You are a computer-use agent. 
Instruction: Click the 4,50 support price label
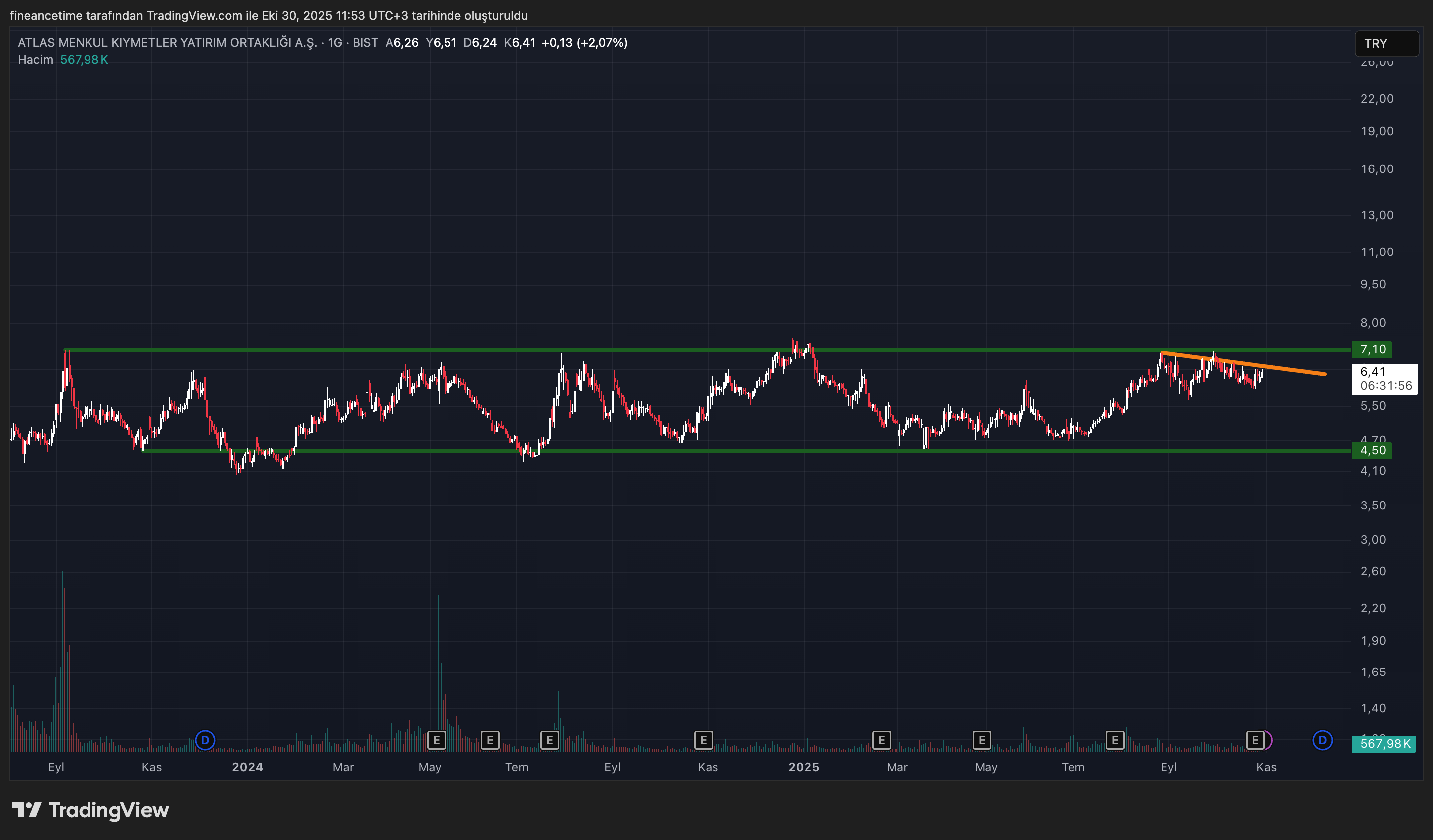coord(1372,451)
